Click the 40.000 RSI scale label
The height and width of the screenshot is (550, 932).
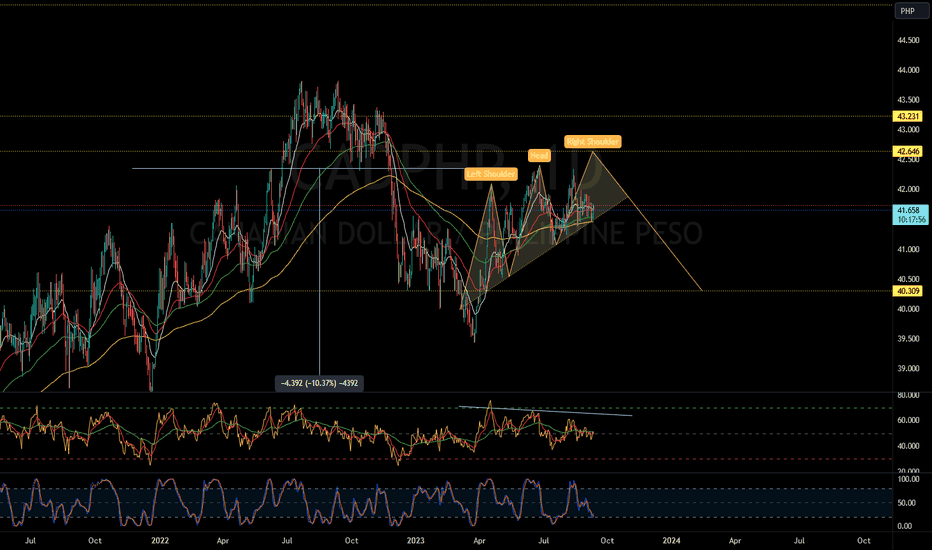[908, 446]
